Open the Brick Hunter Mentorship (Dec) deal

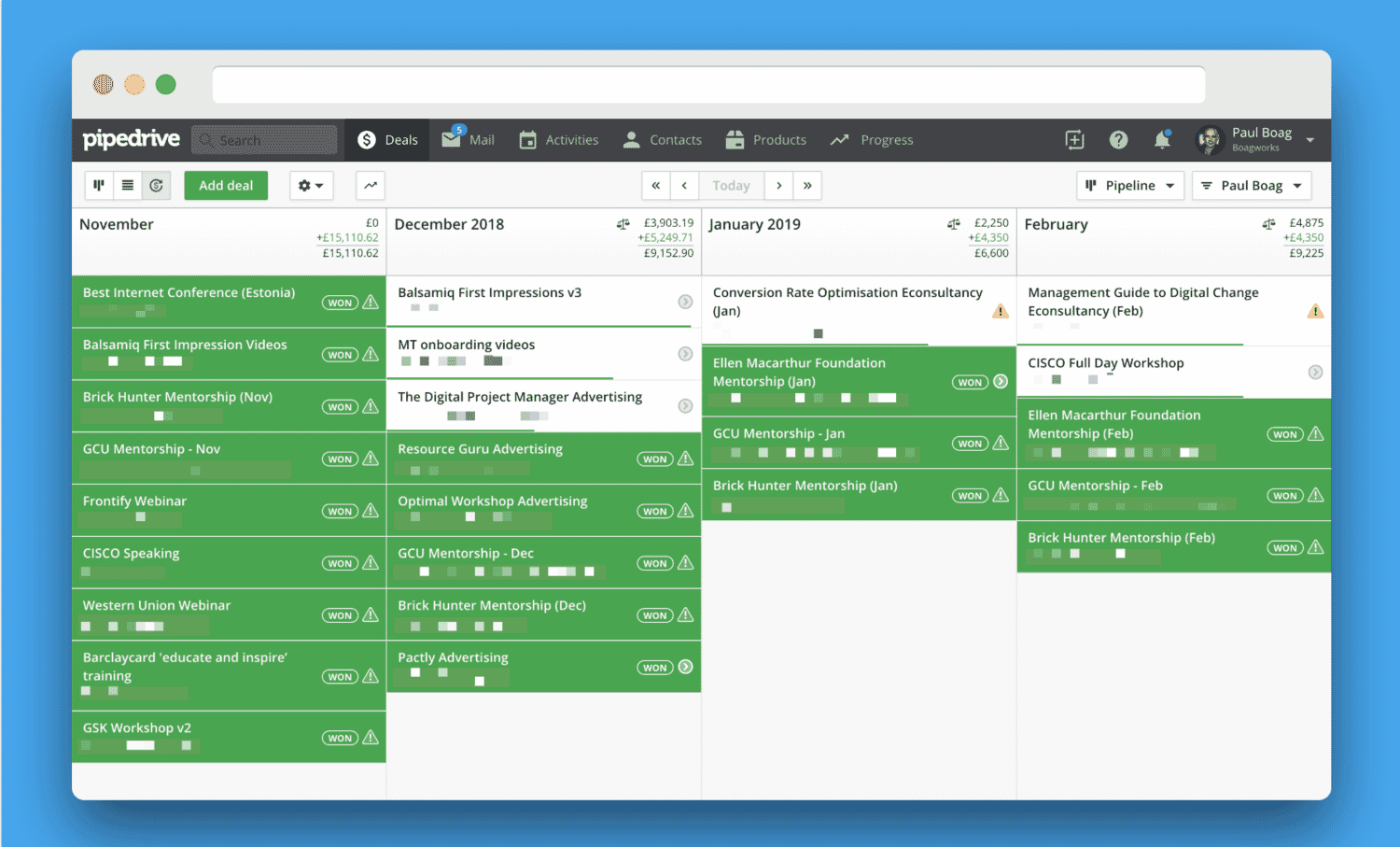(x=543, y=614)
